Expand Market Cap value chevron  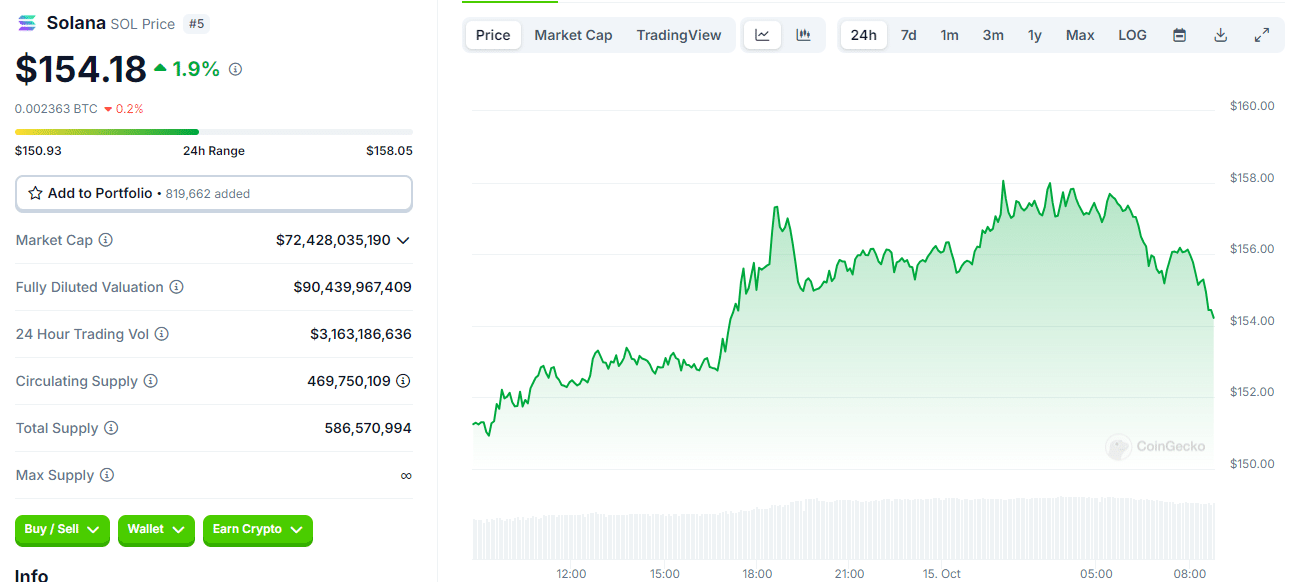(403, 240)
